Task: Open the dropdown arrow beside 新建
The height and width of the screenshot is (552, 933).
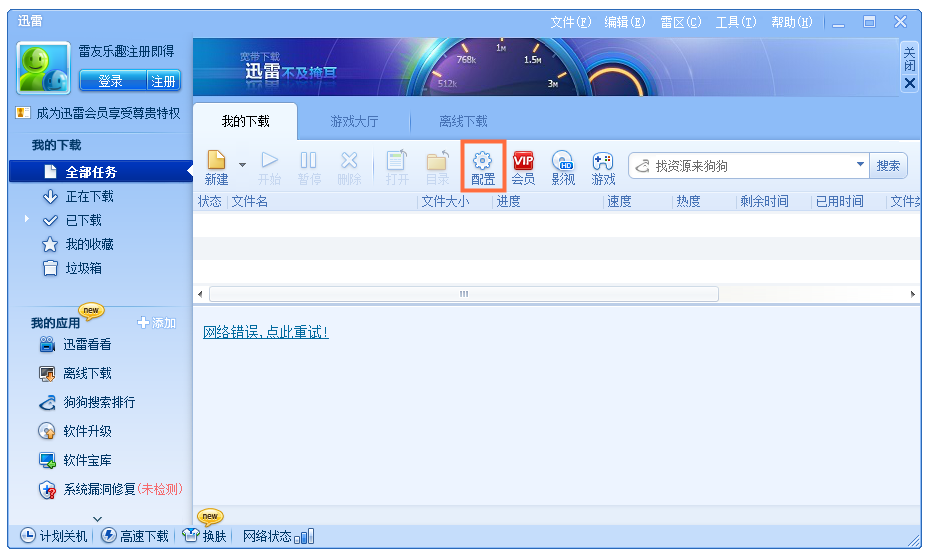Action: (242, 165)
